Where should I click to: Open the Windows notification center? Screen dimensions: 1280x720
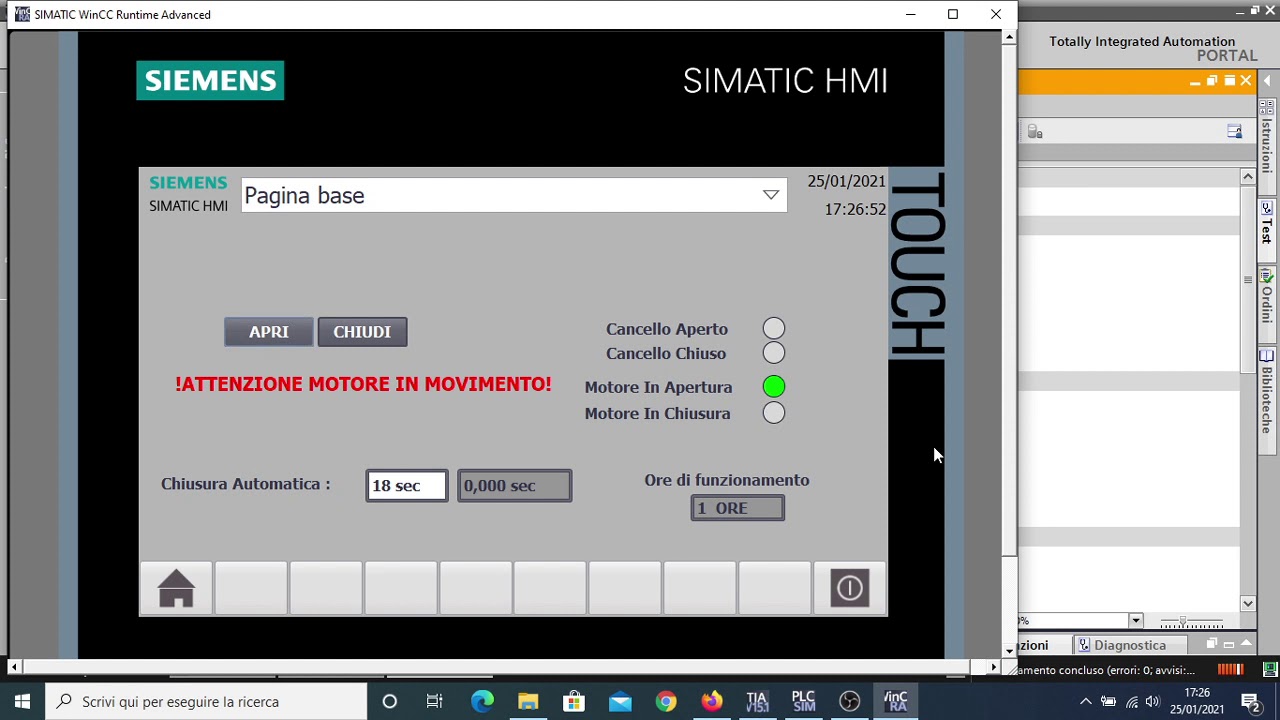click(x=1250, y=702)
